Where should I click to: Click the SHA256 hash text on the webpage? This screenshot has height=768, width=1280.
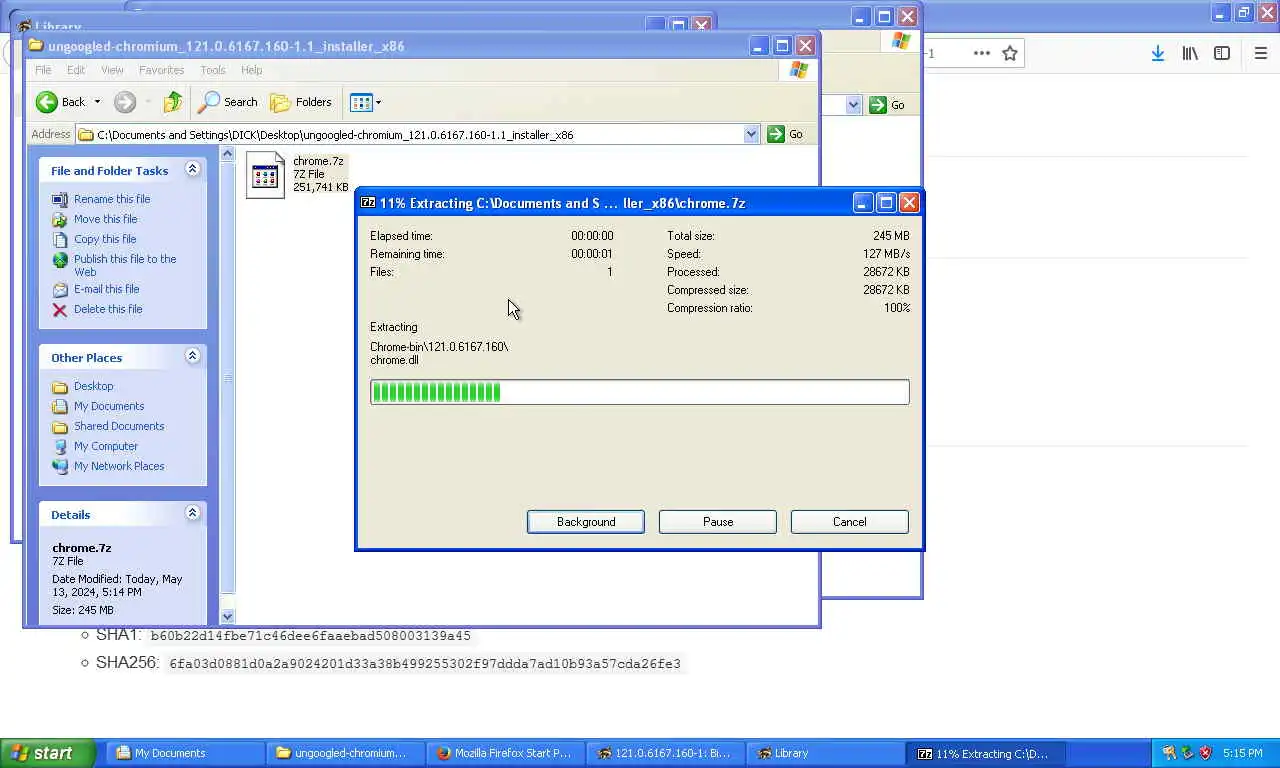[425, 664]
